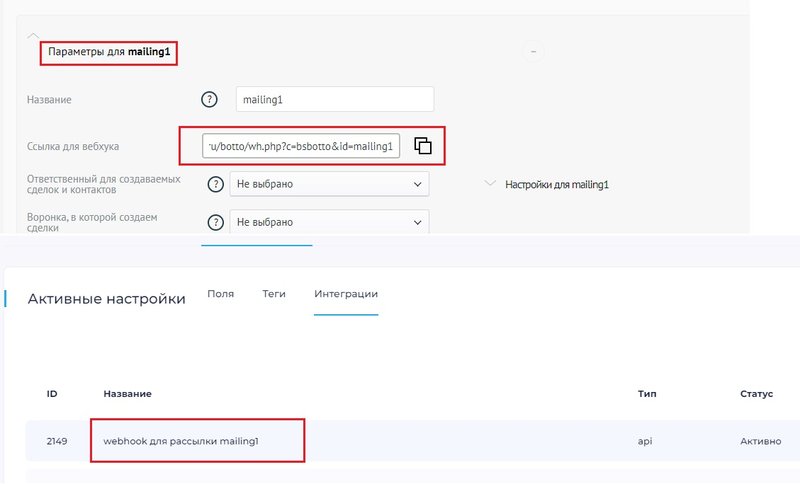Click the Название input field with mailing1
The image size is (800, 484).
pyautogui.click(x=334, y=99)
